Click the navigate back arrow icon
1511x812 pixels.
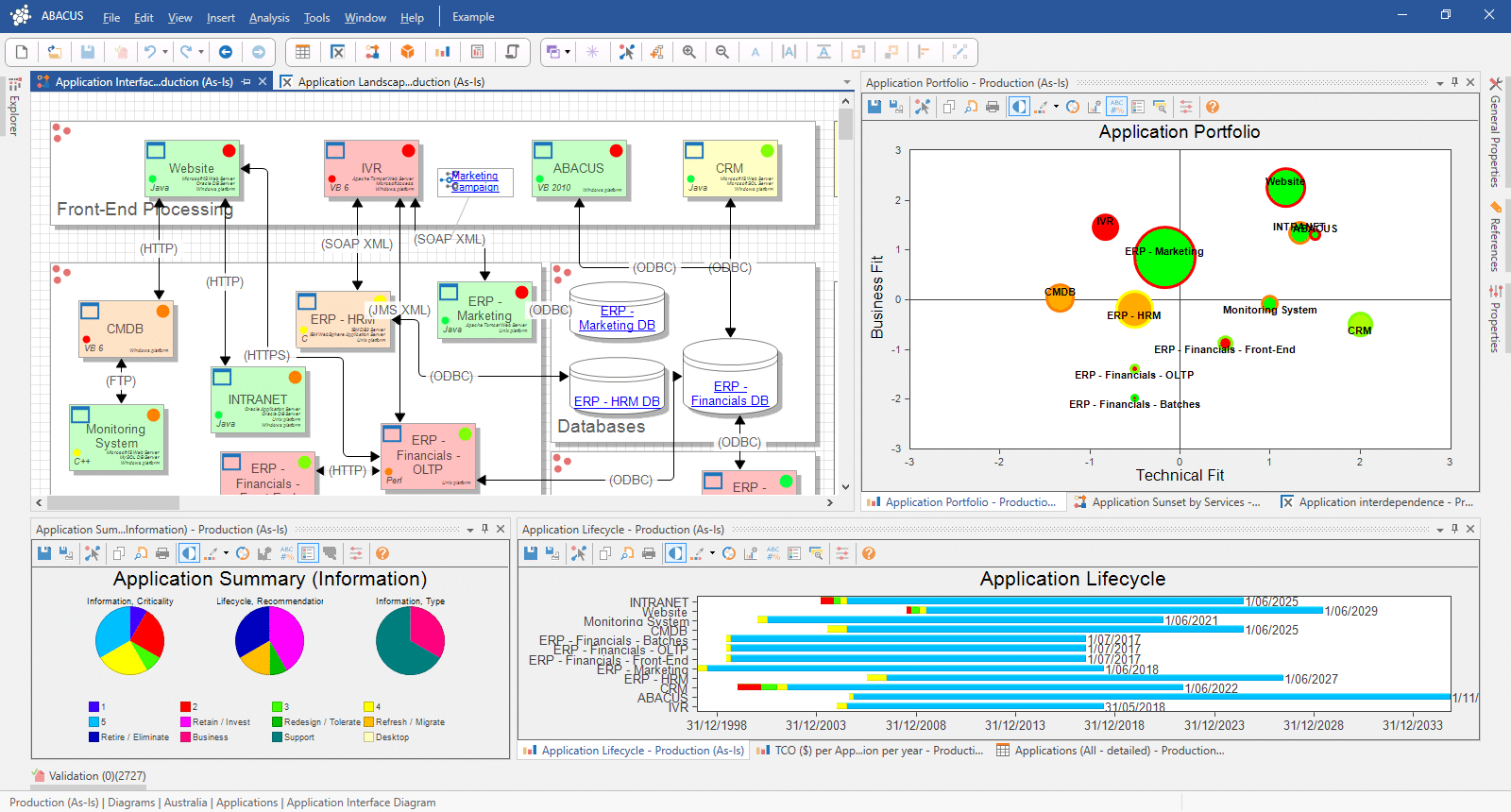pyautogui.click(x=226, y=52)
